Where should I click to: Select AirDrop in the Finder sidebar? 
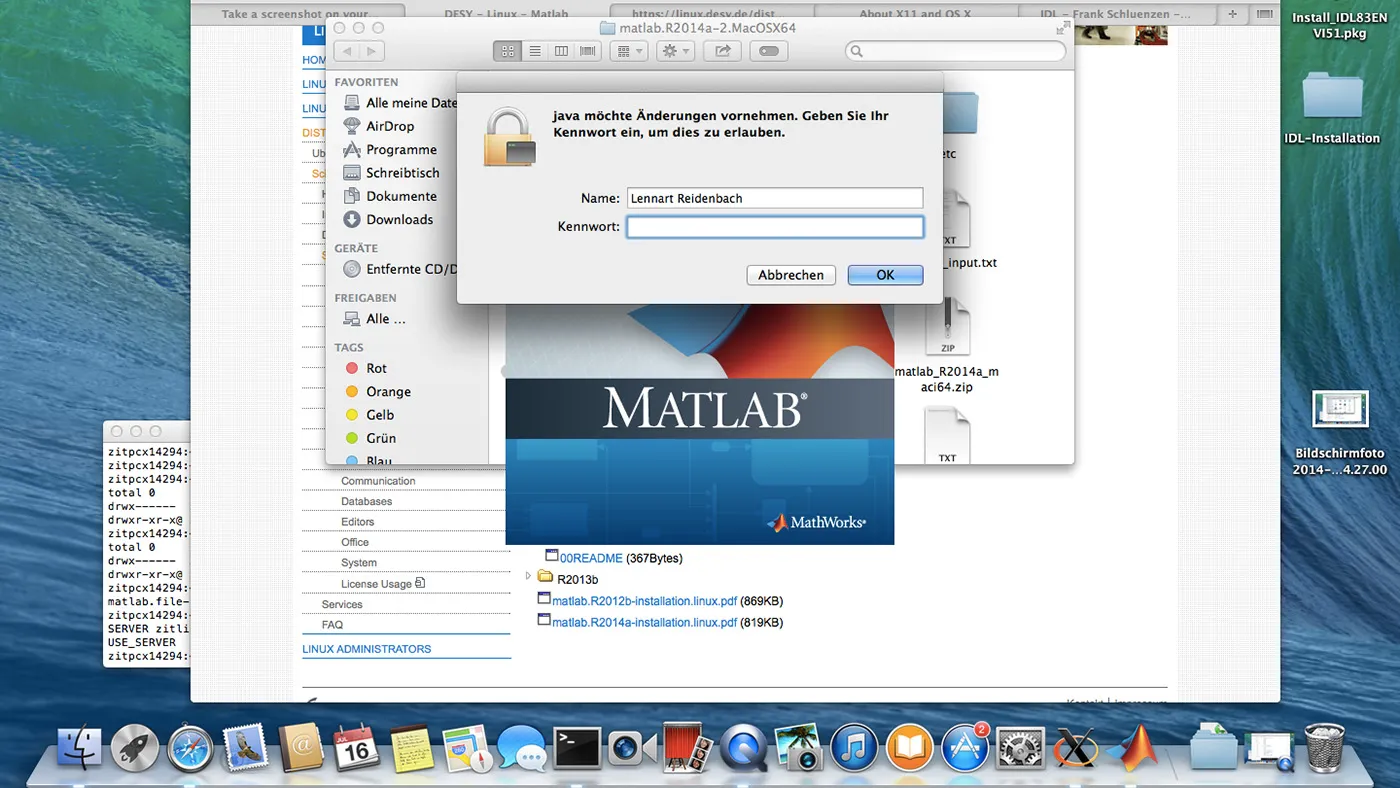click(392, 125)
